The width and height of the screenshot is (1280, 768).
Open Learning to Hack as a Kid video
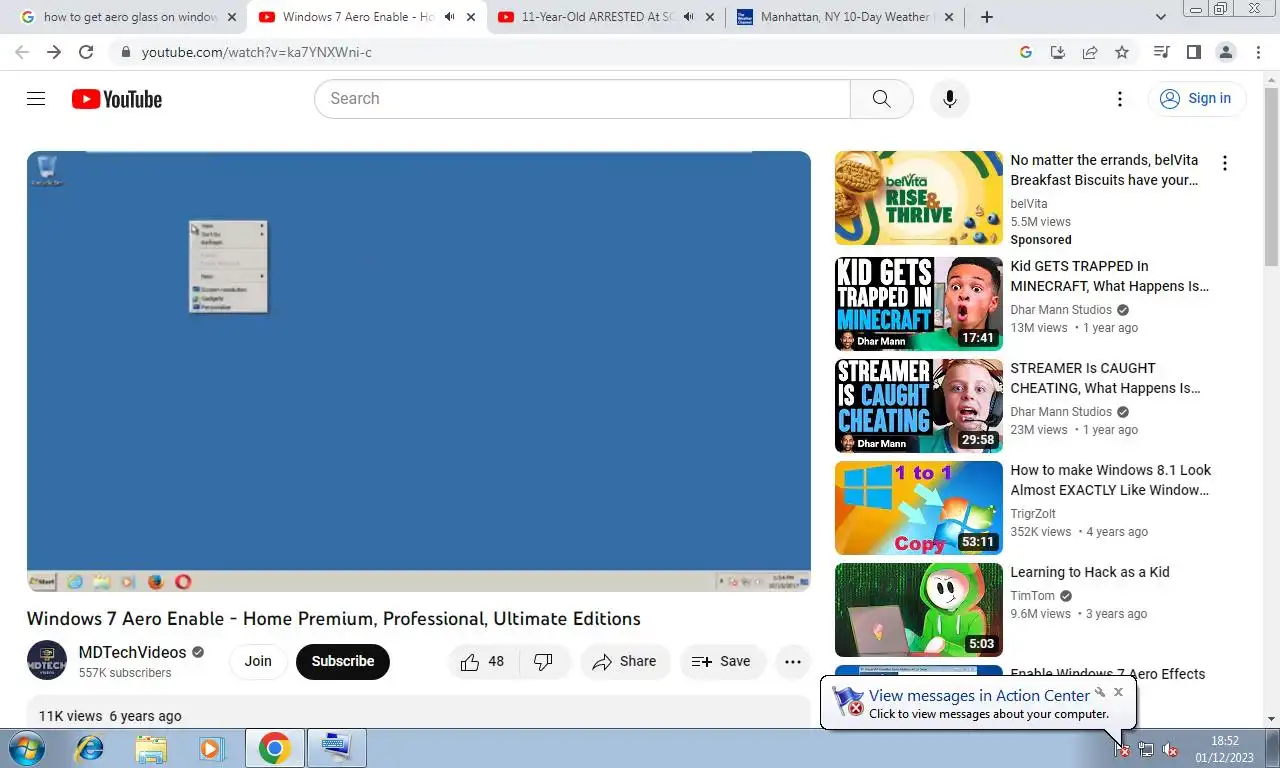[919, 610]
